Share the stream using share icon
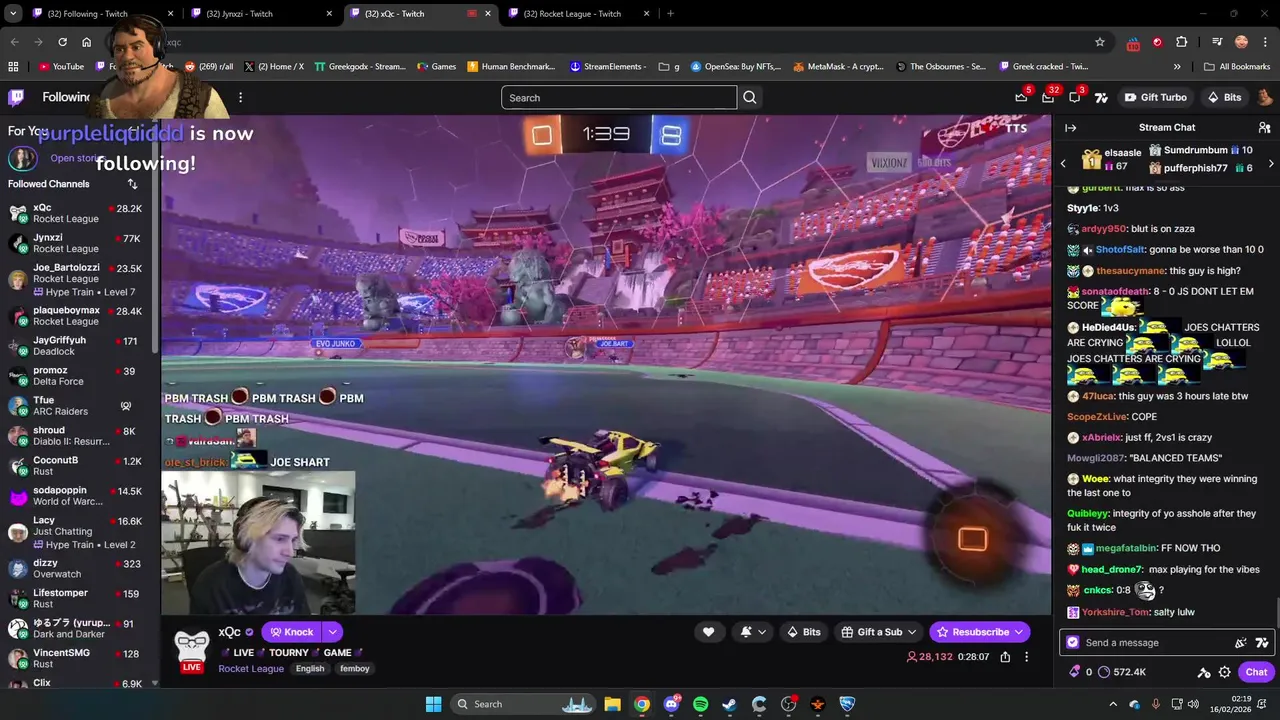The width and height of the screenshot is (1280, 720). [1005, 657]
